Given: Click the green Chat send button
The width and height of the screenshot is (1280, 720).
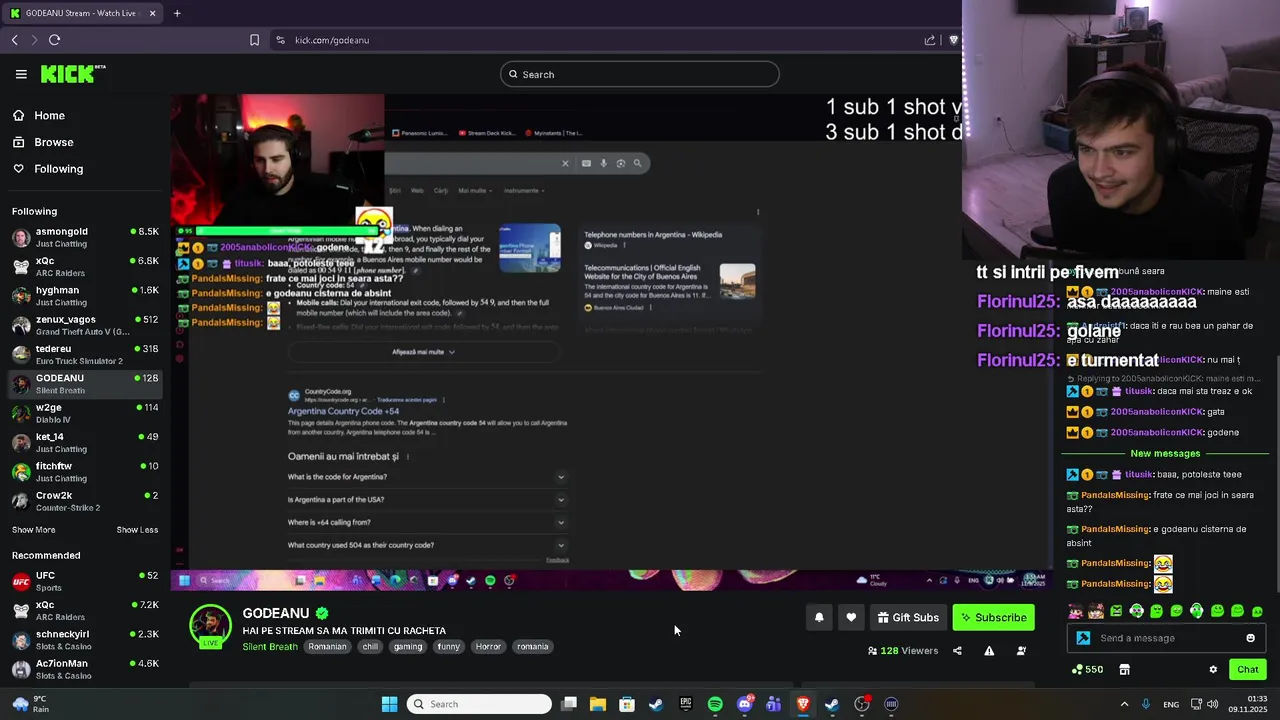Looking at the screenshot, I should pyautogui.click(x=1247, y=670).
